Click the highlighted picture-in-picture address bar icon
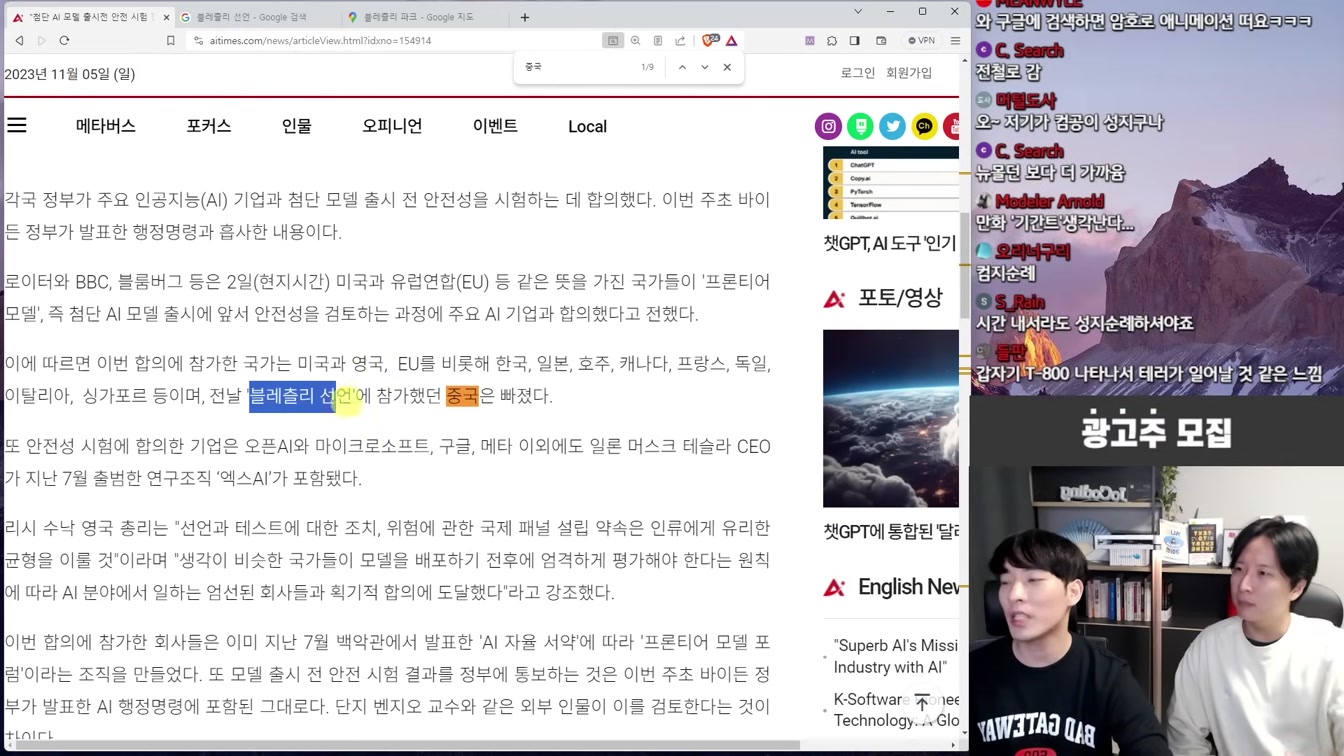The width and height of the screenshot is (1344, 756). pyautogui.click(x=613, y=41)
